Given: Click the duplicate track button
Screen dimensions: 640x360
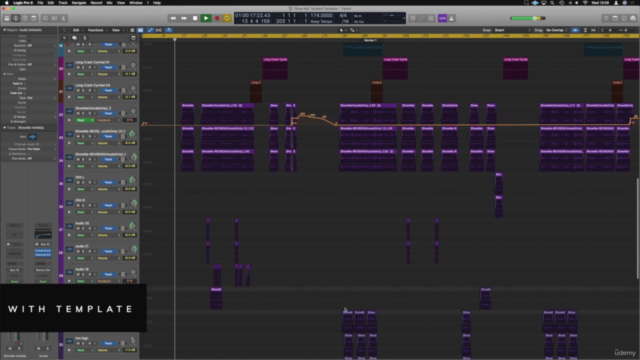Looking at the screenshot, I should tap(75, 38).
